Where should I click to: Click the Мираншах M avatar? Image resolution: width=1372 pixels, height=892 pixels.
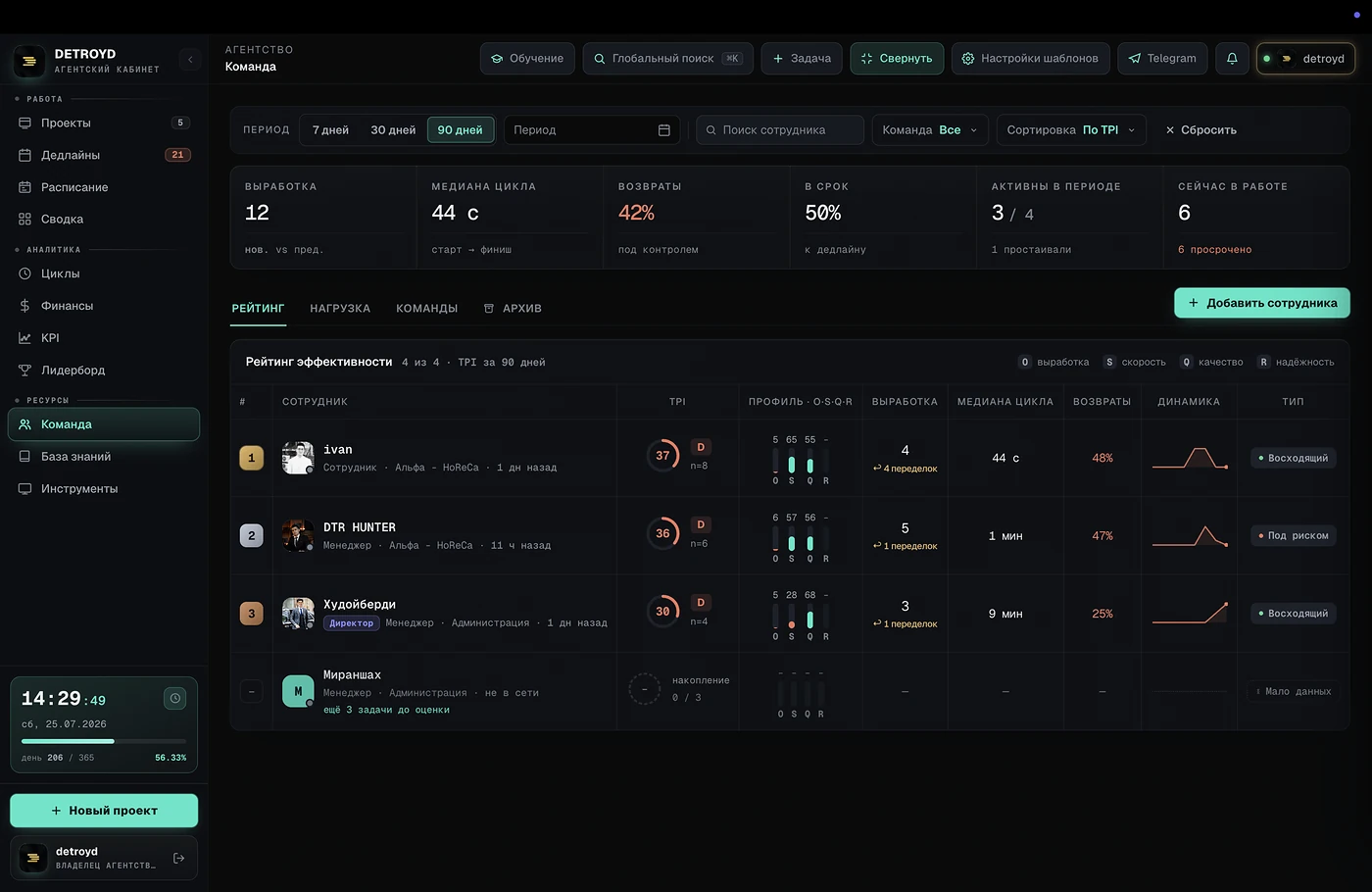[298, 691]
